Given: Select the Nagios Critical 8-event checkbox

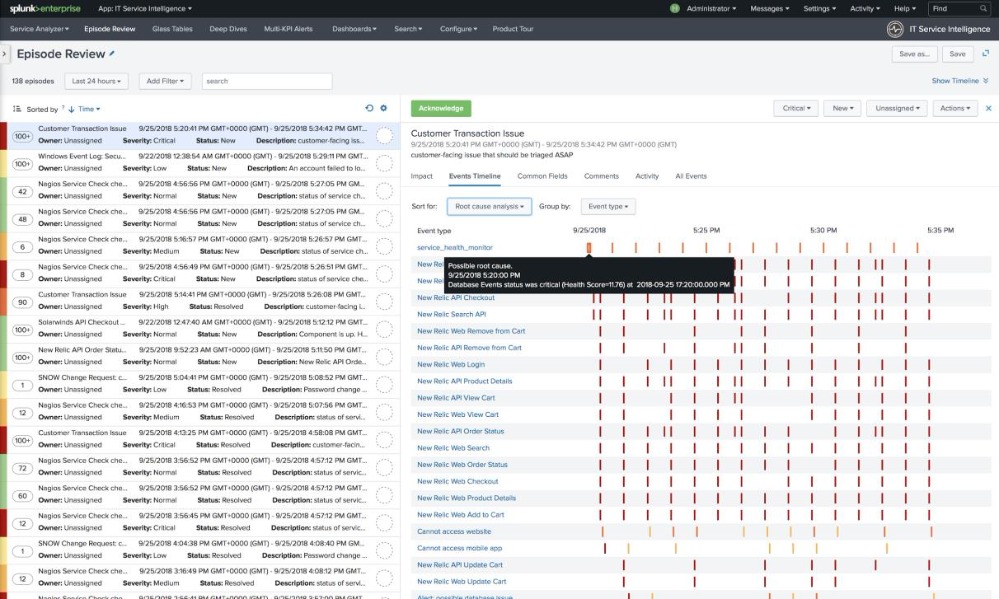Looking at the screenshot, I should [x=384, y=274].
